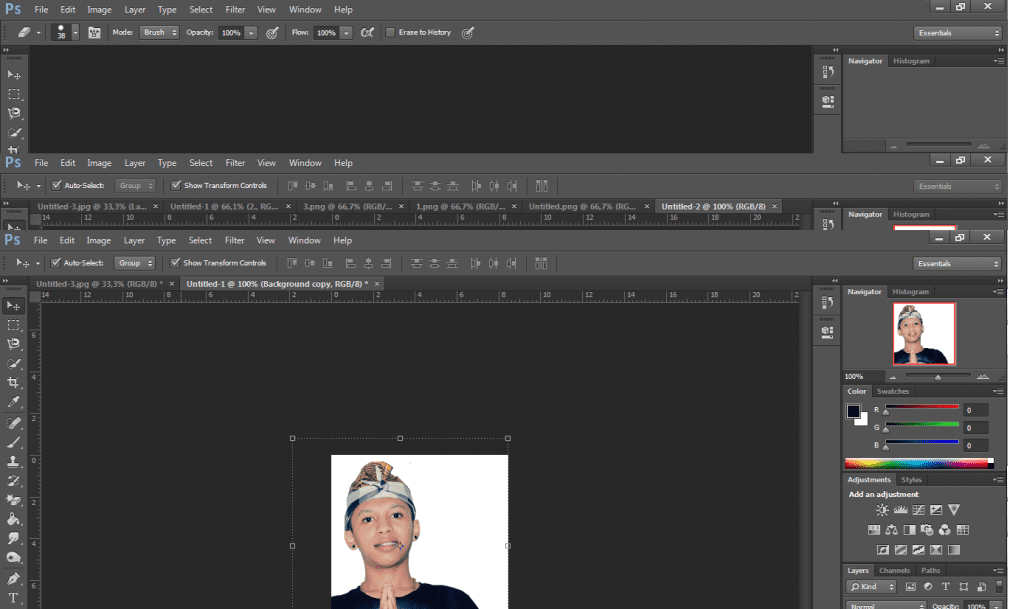Click the Navigator preview thumbnail

(x=924, y=333)
